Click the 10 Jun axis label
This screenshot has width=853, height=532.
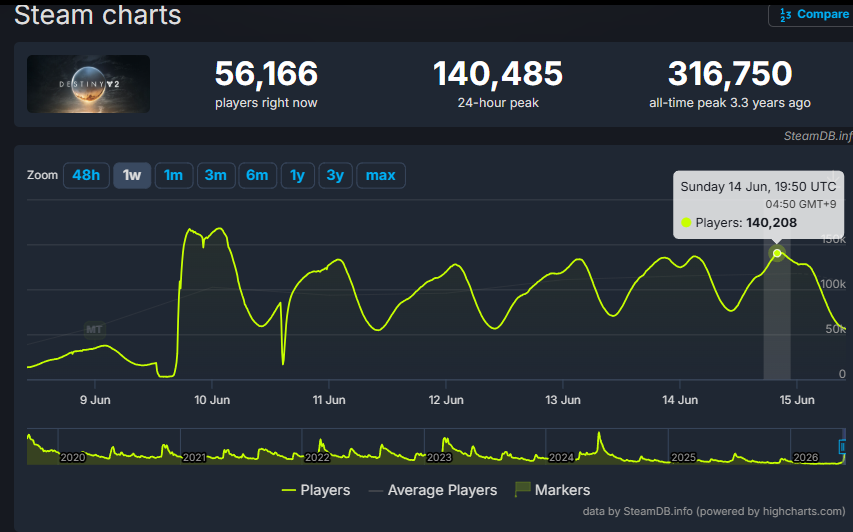(x=212, y=400)
